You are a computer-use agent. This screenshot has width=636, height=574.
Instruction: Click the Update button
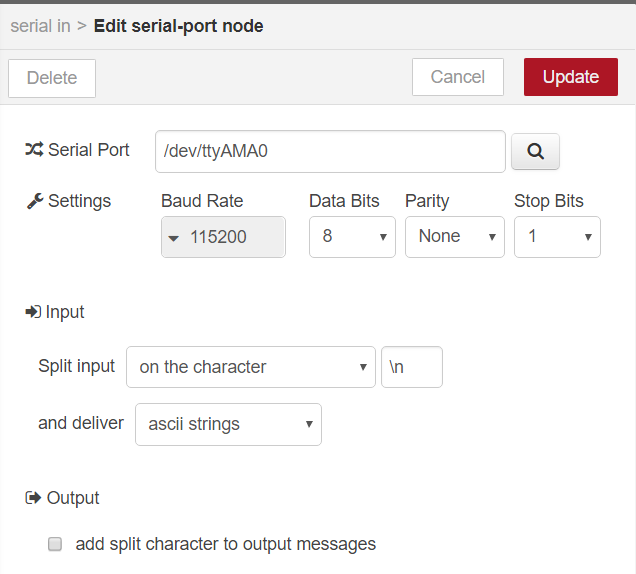coord(571,77)
